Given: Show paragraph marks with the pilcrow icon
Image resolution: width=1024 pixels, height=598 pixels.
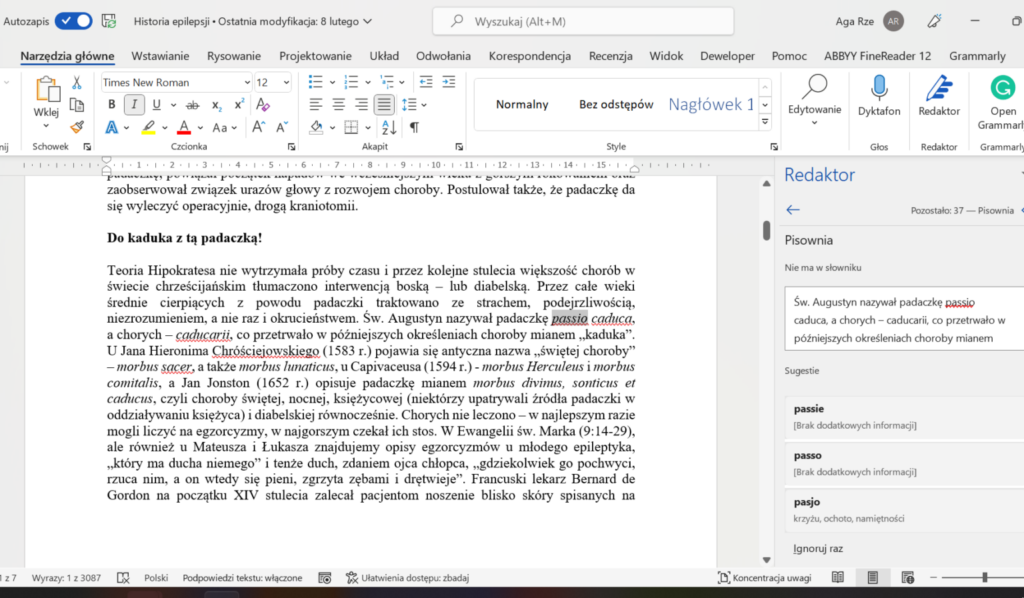Looking at the screenshot, I should pyautogui.click(x=414, y=127).
